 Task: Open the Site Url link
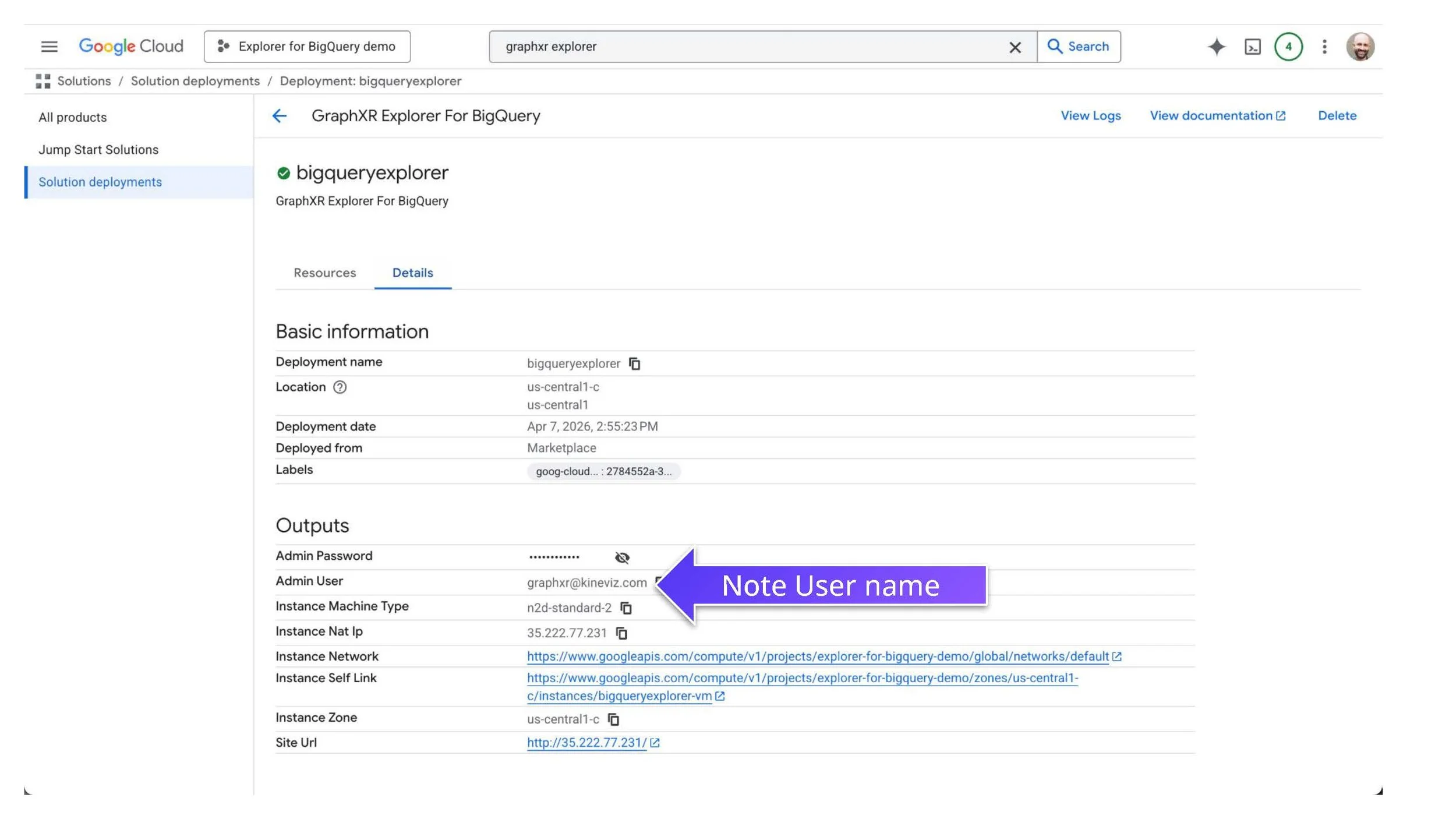(x=586, y=743)
